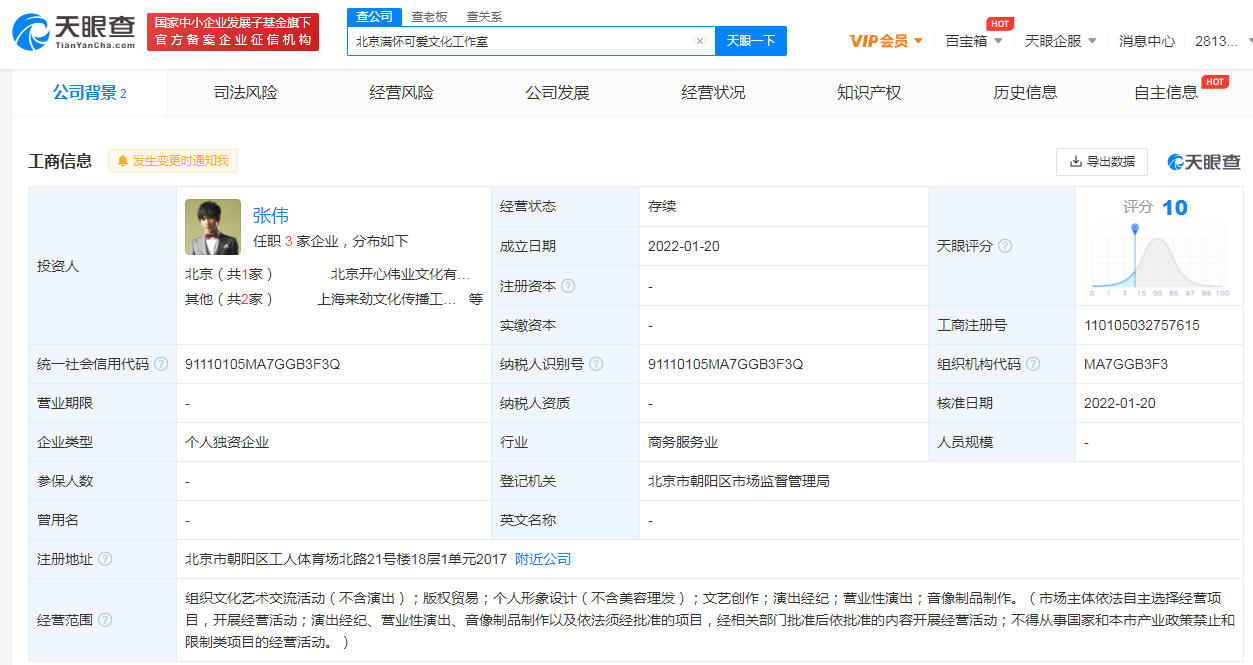This screenshot has height=665, width=1253.
Task: Open 北京开心伟业文化有 company link
Action: coord(400,274)
